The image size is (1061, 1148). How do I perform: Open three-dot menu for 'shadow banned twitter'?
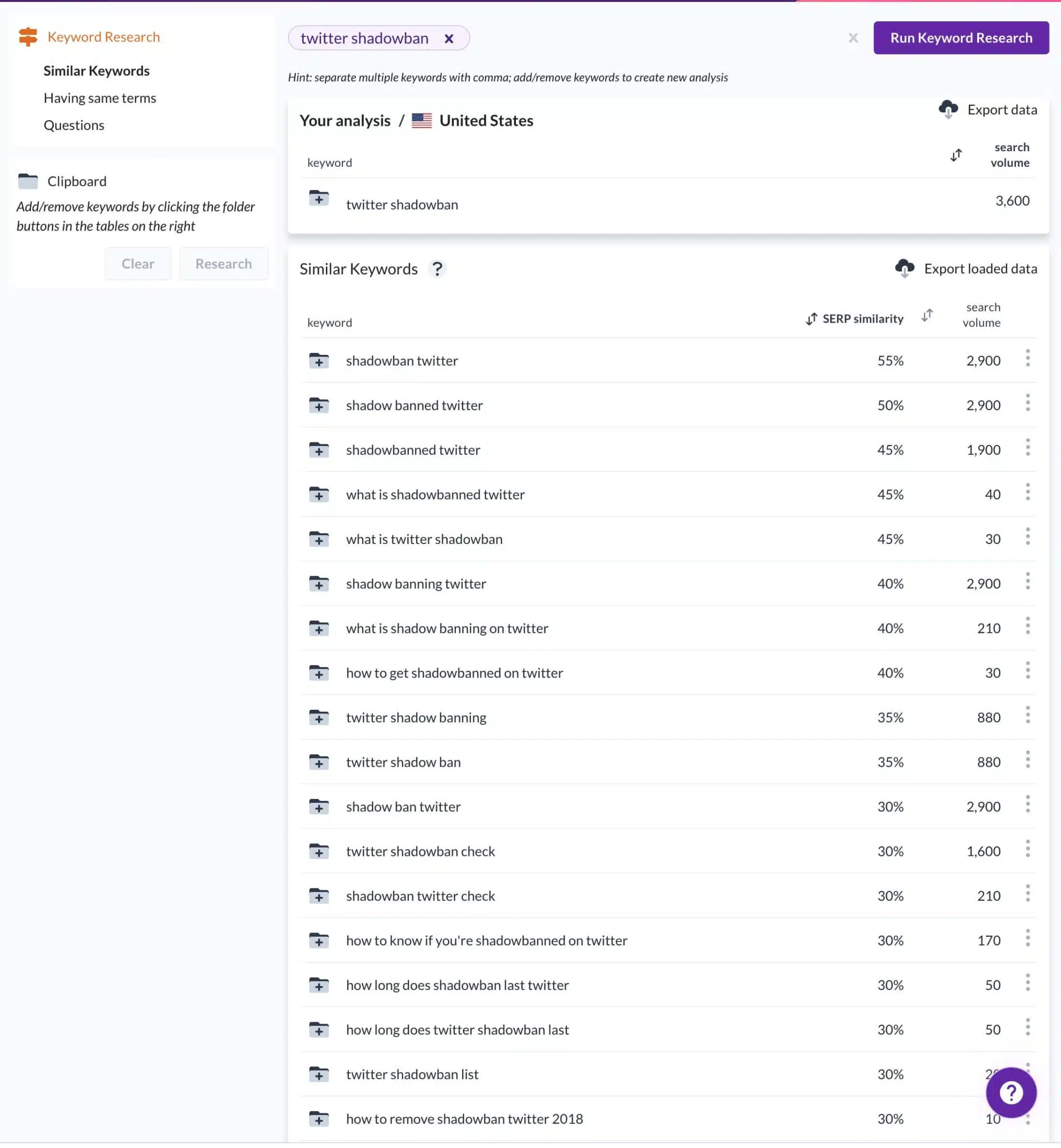pos(1028,404)
